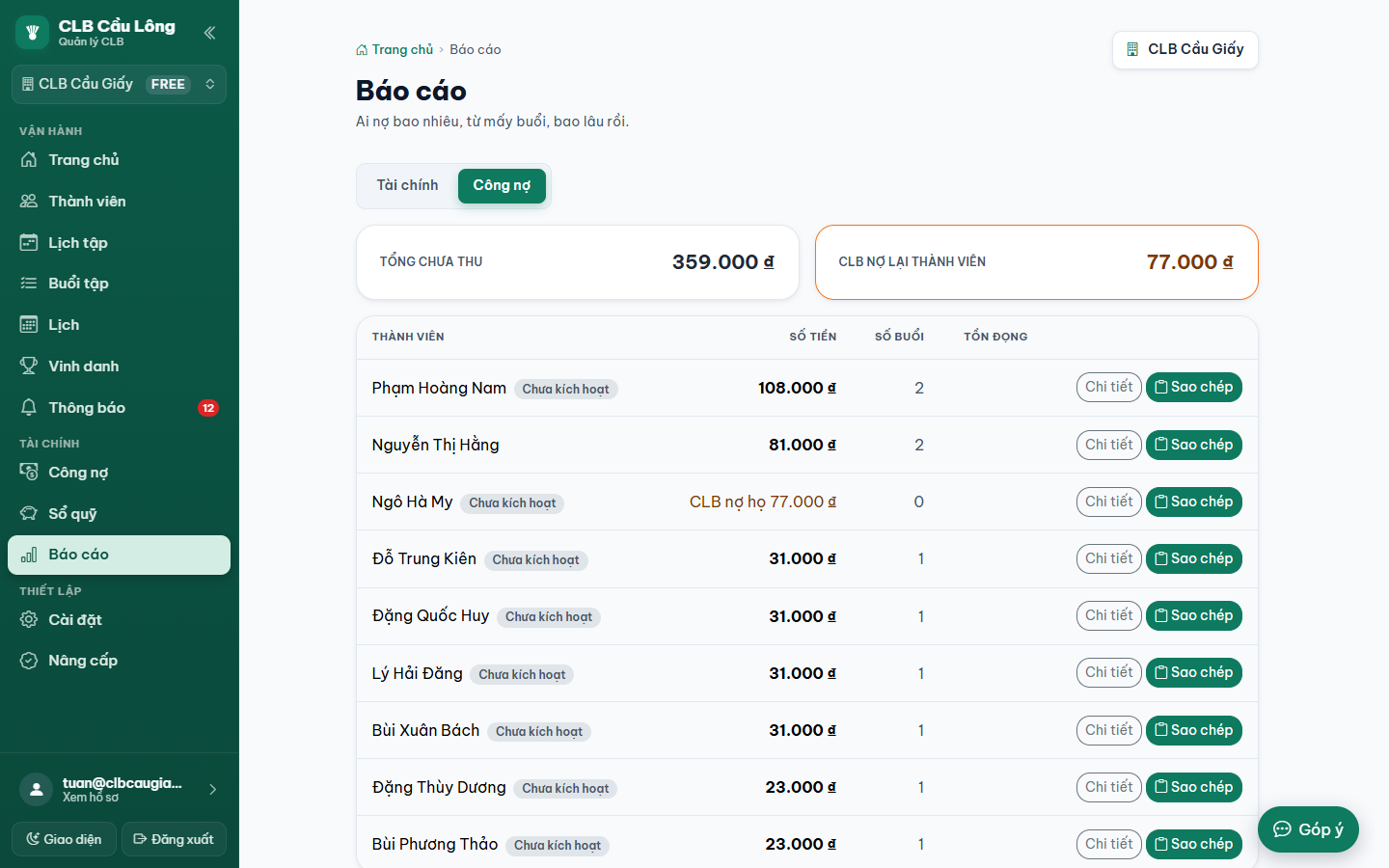The image size is (1389, 868).
Task: Click the Tồn đọng column header
Action: click(x=995, y=337)
